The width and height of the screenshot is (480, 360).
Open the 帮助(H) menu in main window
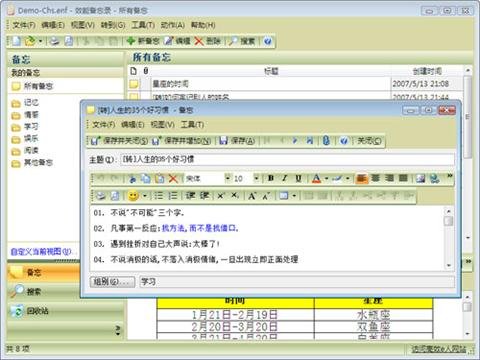coord(203,25)
